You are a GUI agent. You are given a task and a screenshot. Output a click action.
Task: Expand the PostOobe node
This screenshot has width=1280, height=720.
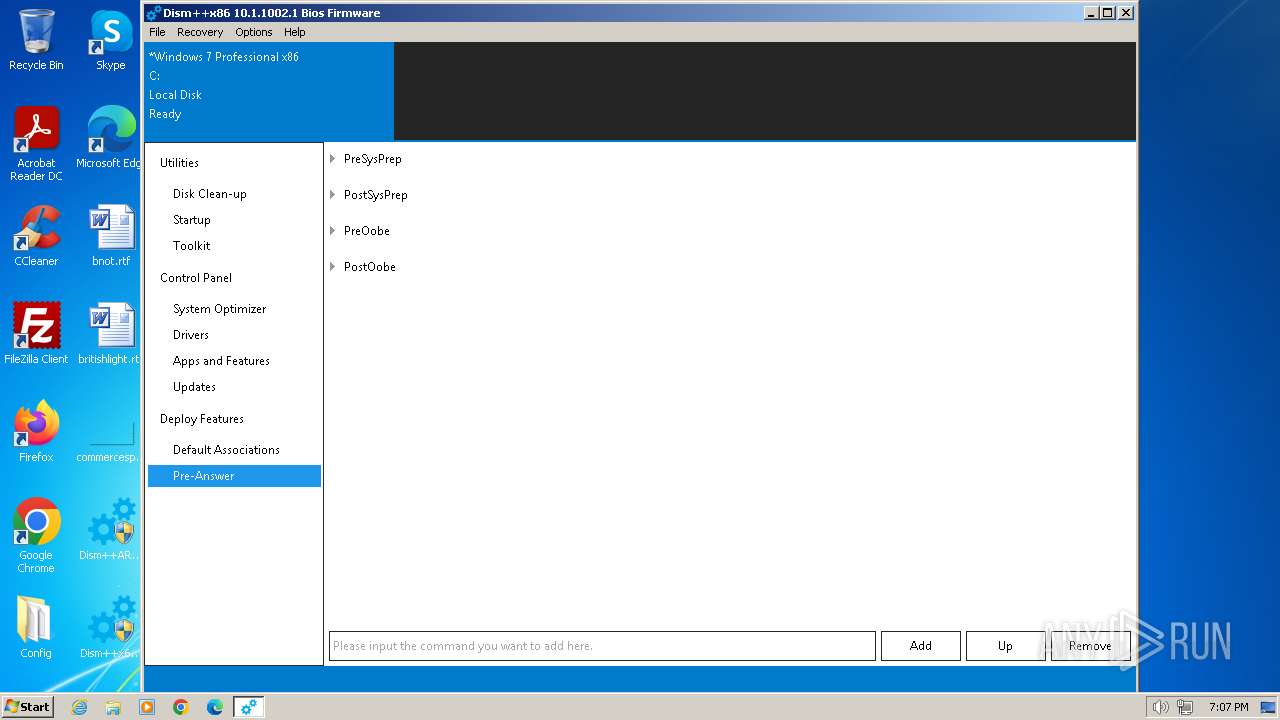[333, 267]
